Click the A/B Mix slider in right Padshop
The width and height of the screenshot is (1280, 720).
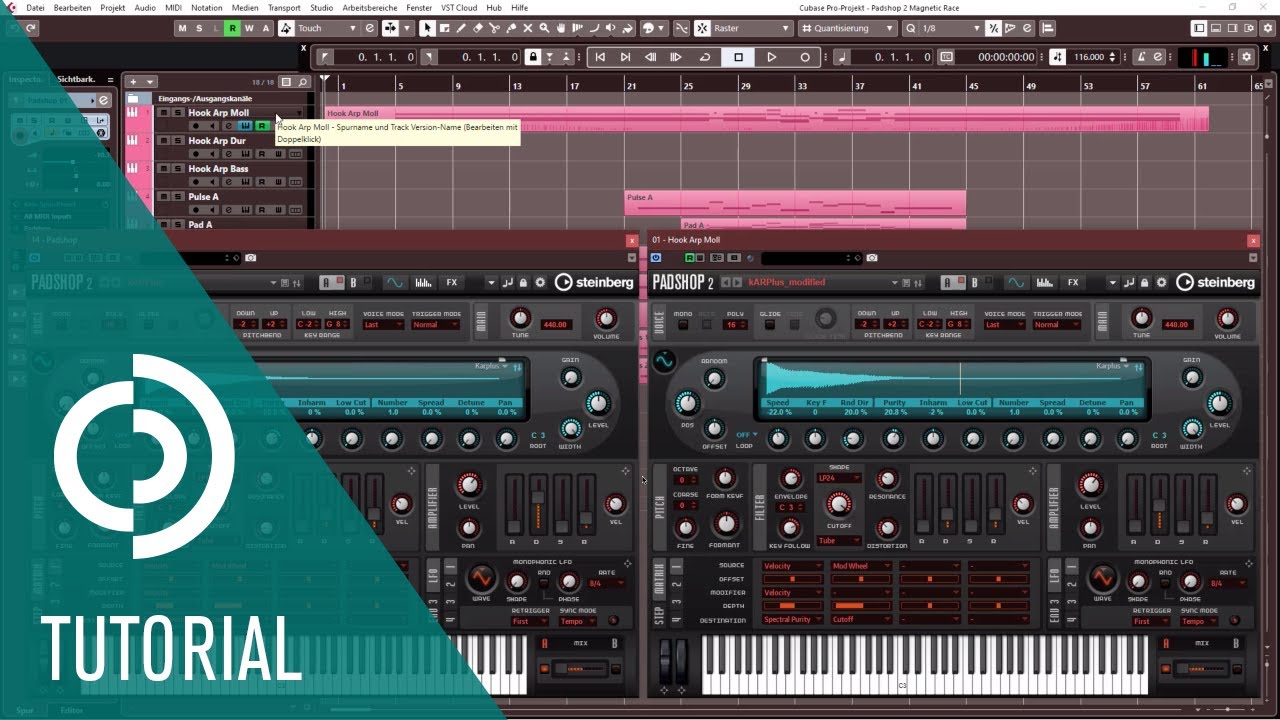tap(1202, 667)
